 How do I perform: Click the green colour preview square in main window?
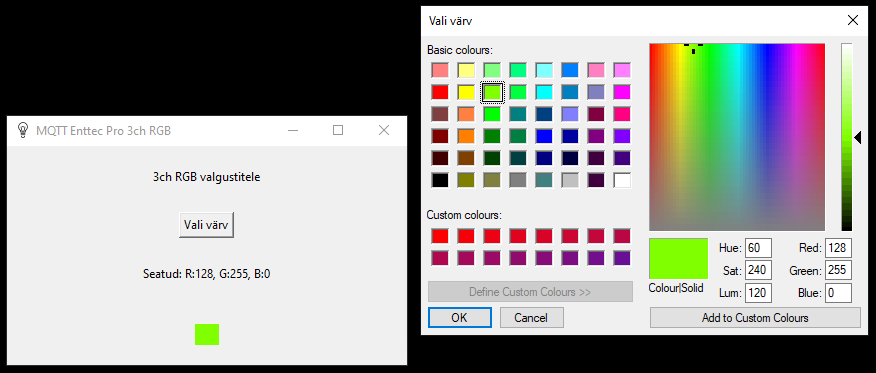(207, 334)
